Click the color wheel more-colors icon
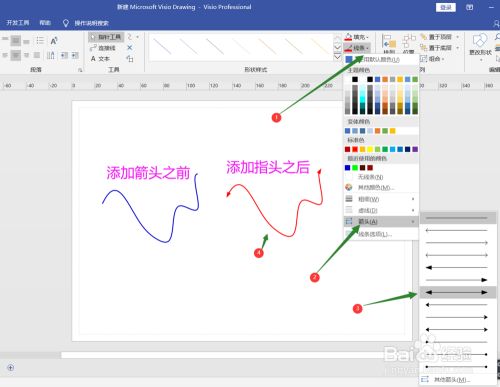Image resolution: width=500 pixels, height=387 pixels. pos(349,187)
